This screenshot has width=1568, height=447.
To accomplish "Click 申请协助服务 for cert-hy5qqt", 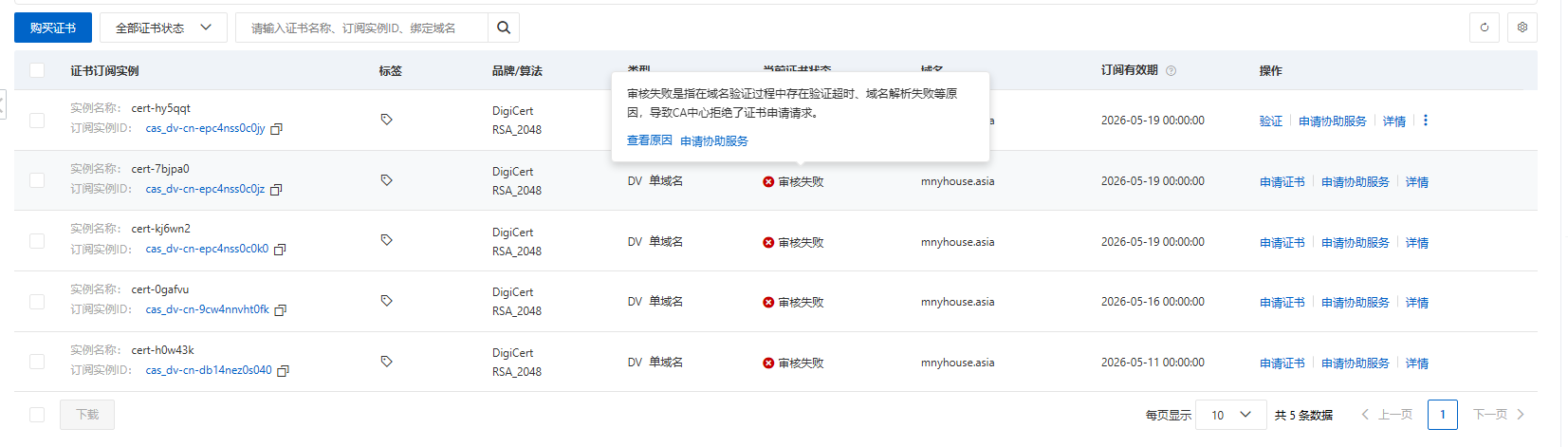I will tap(1333, 121).
